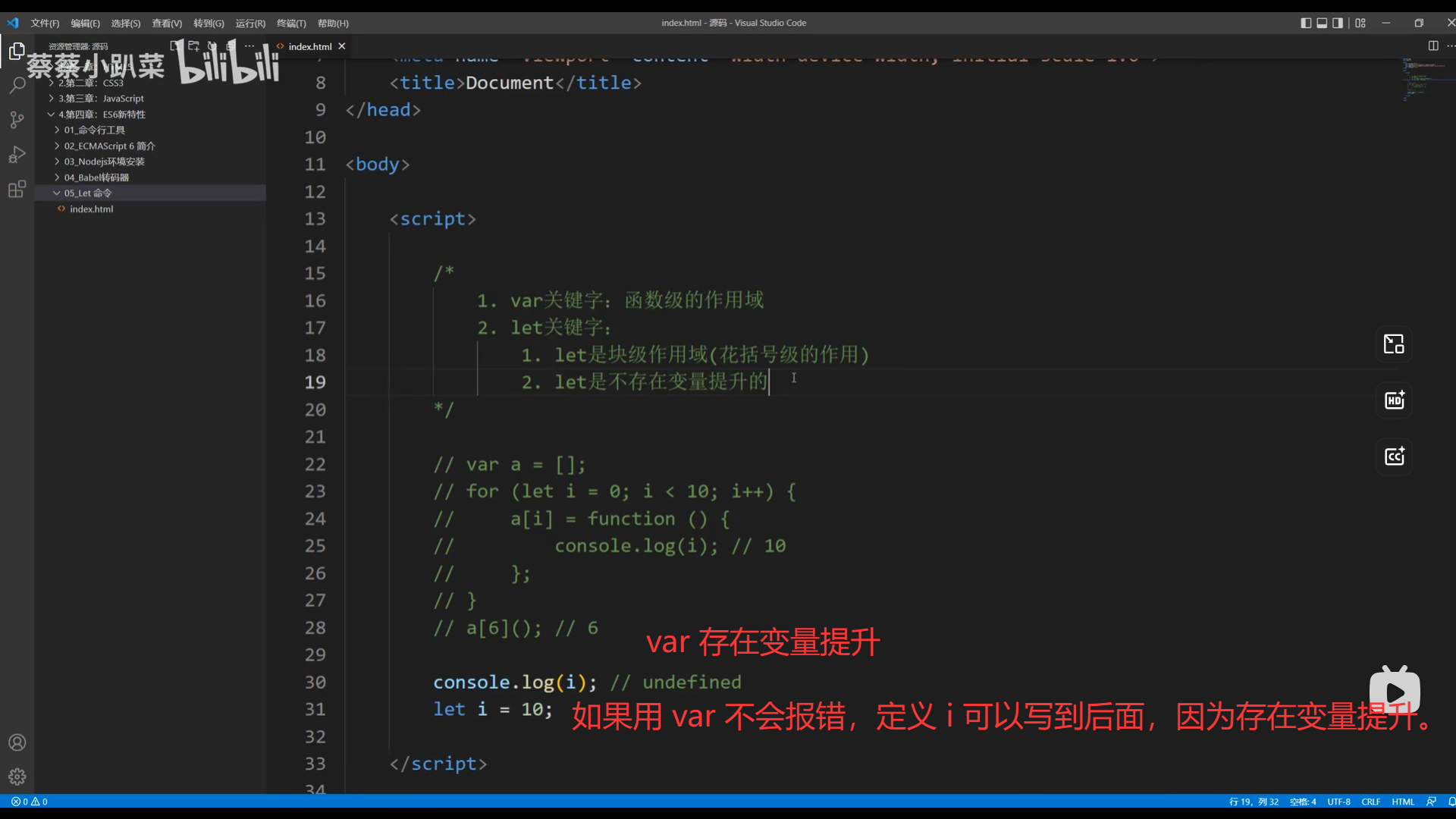Open index.html in the explorer tree

click(x=91, y=209)
